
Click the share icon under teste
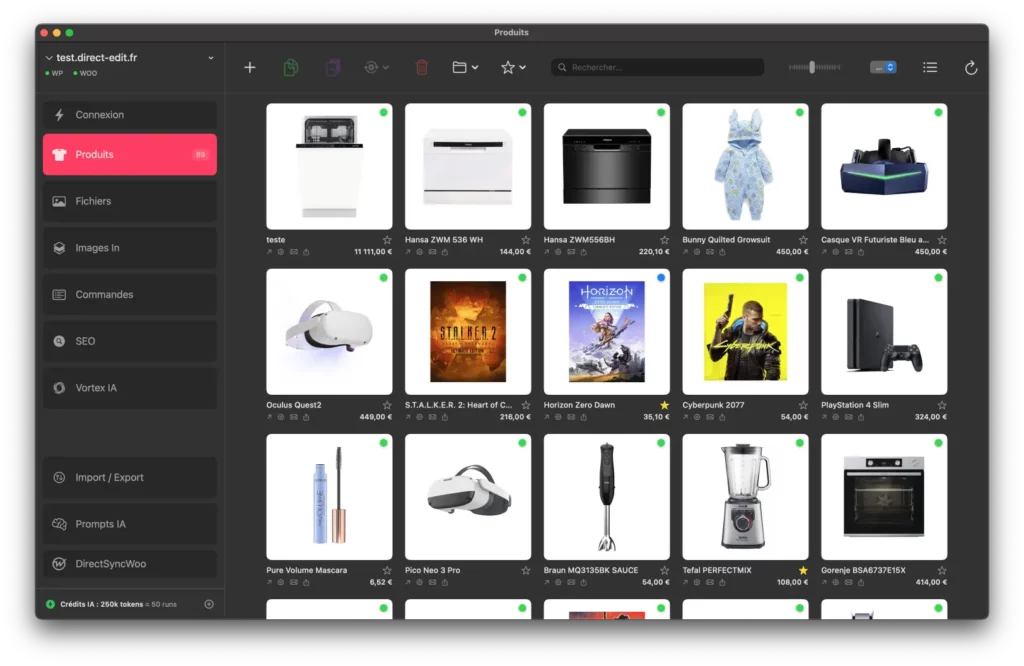tap(306, 252)
